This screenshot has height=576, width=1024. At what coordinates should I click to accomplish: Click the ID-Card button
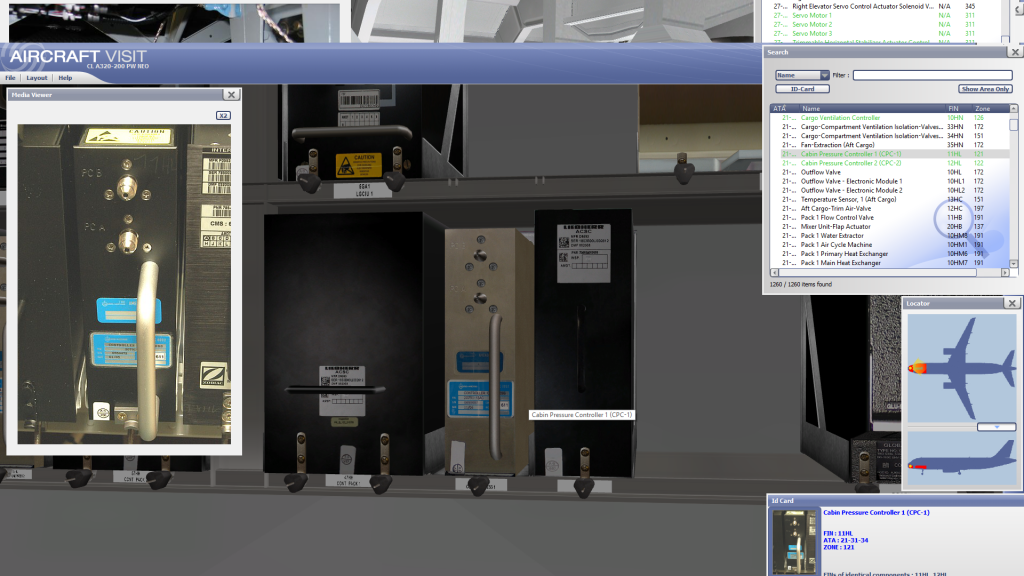803,89
